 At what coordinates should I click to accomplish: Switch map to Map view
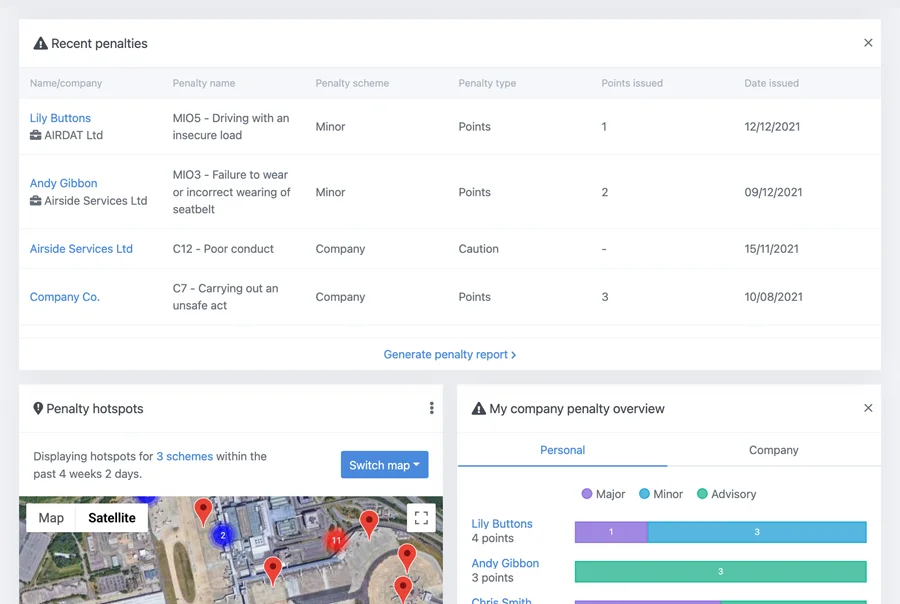[51, 518]
